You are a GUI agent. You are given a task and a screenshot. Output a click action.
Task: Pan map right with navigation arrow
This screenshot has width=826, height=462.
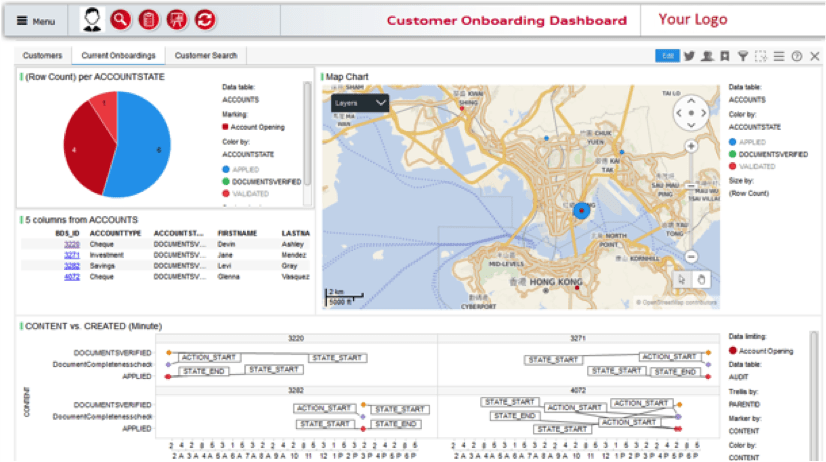pos(703,113)
